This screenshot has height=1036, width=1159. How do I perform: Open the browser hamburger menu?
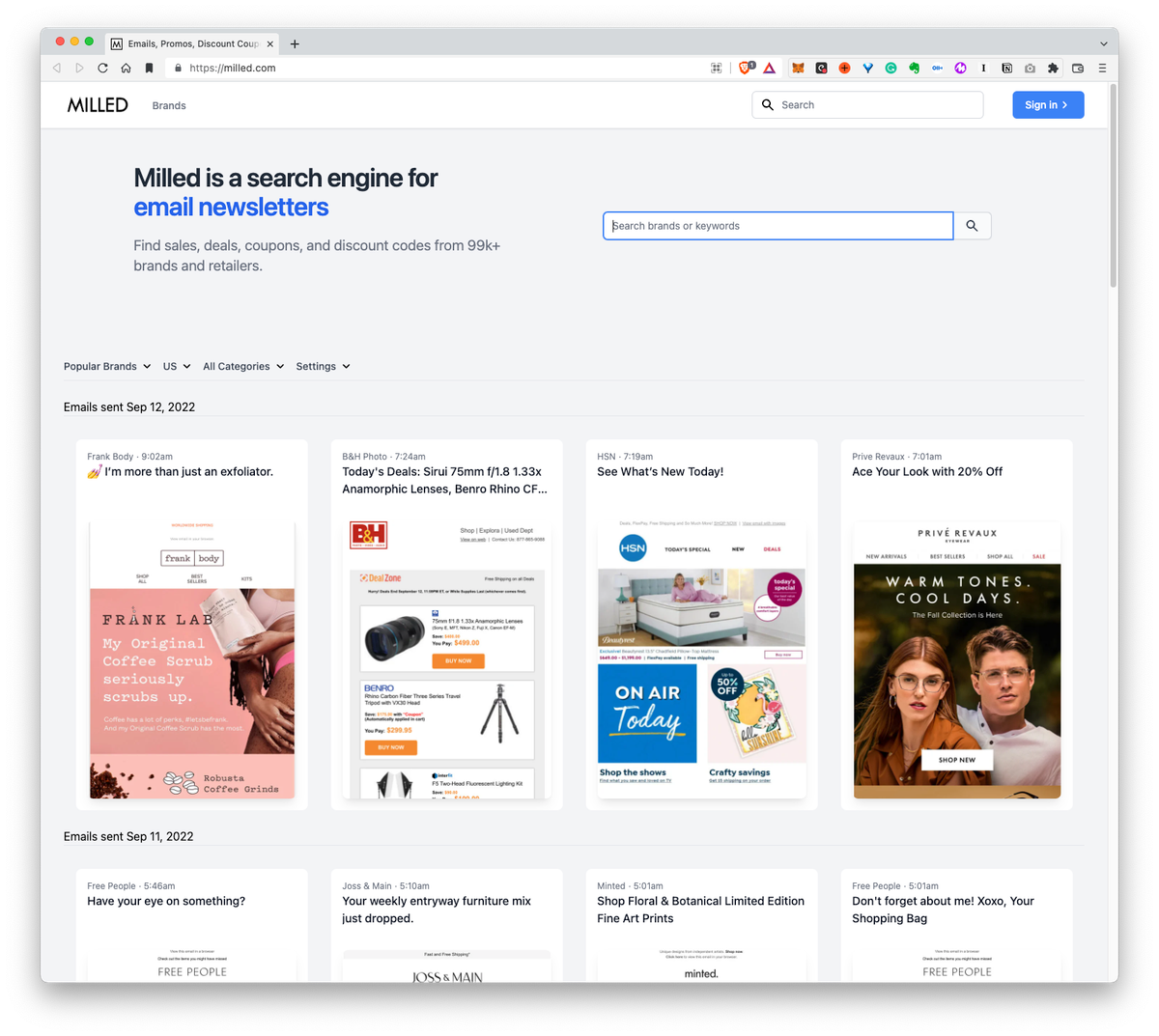1102,69
